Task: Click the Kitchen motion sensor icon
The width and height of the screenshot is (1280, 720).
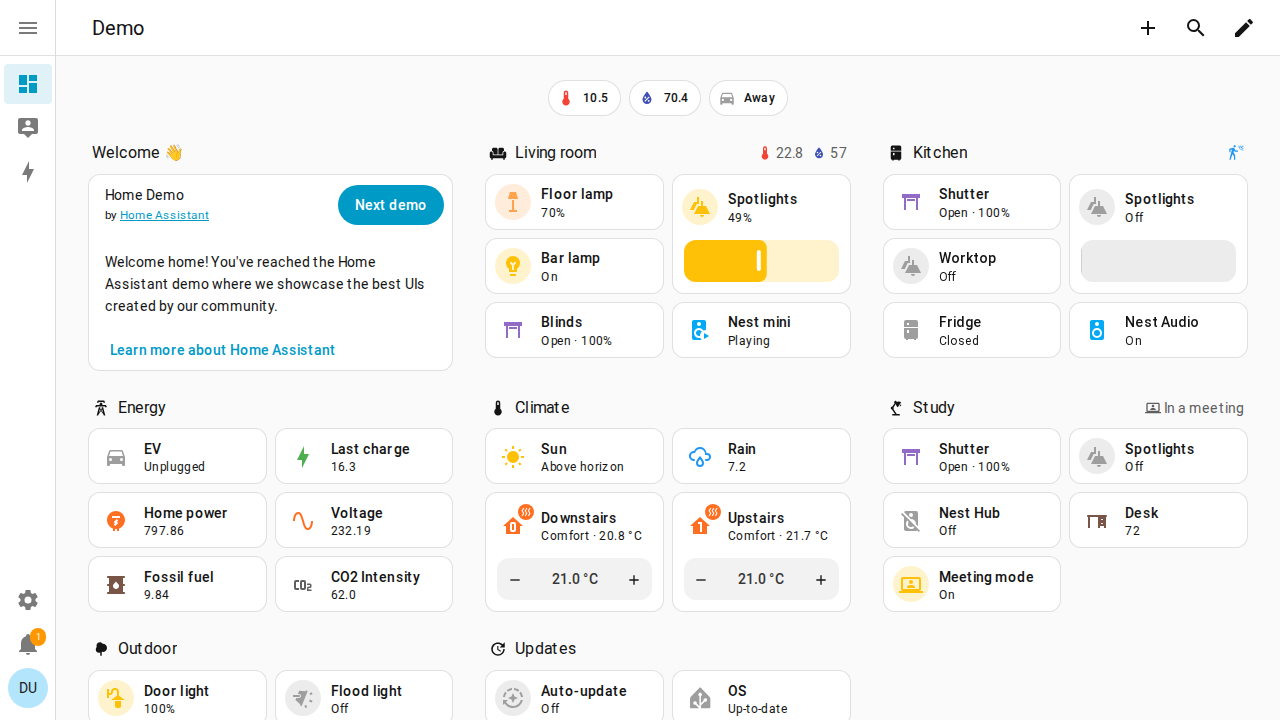Action: pyautogui.click(x=1236, y=153)
